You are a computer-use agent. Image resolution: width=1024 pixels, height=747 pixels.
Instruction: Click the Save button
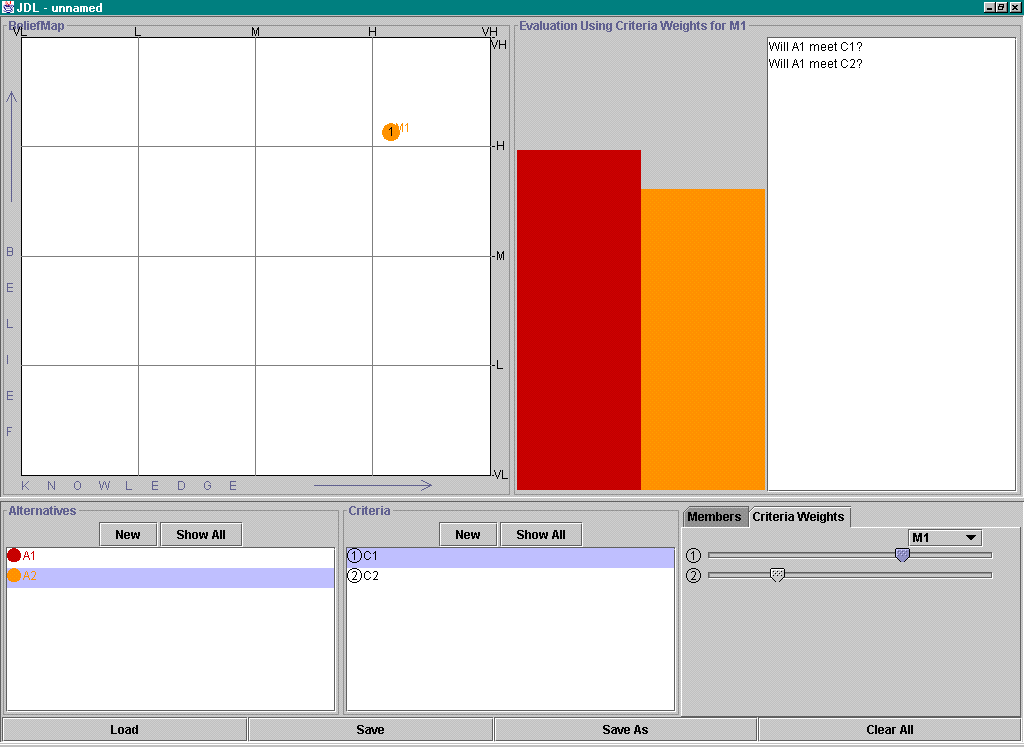point(370,729)
